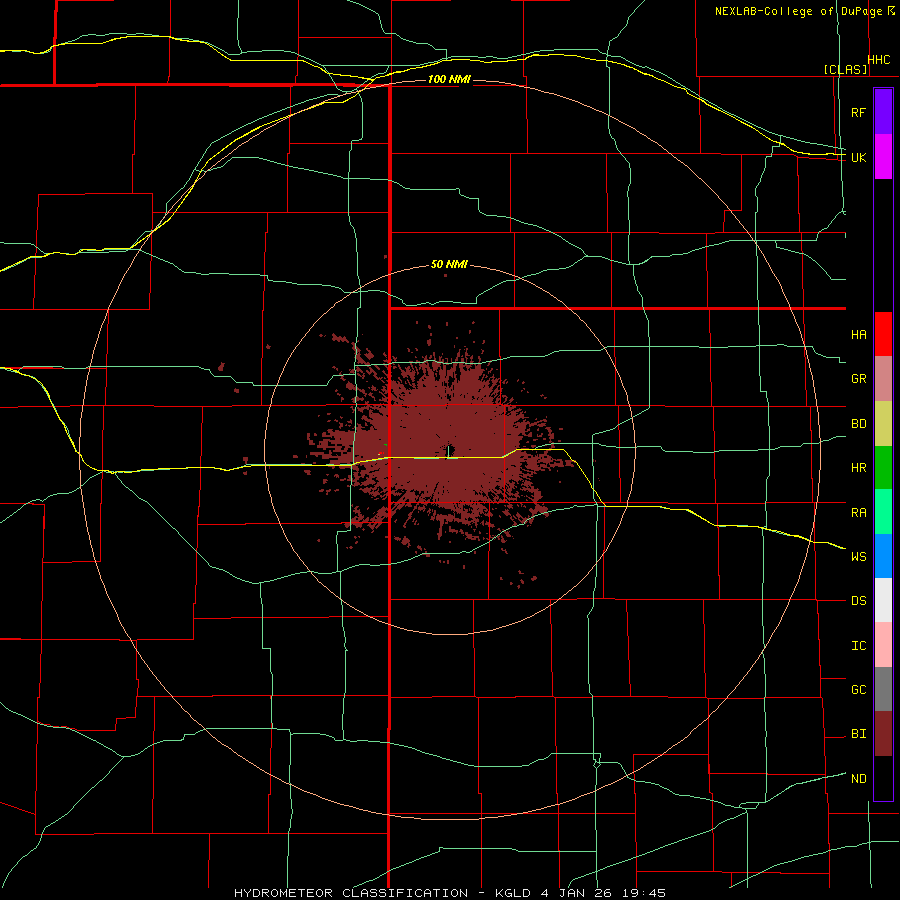The width and height of the screenshot is (900, 900).
Task: Click the 19:45 timestamp
Action: (x=646, y=893)
